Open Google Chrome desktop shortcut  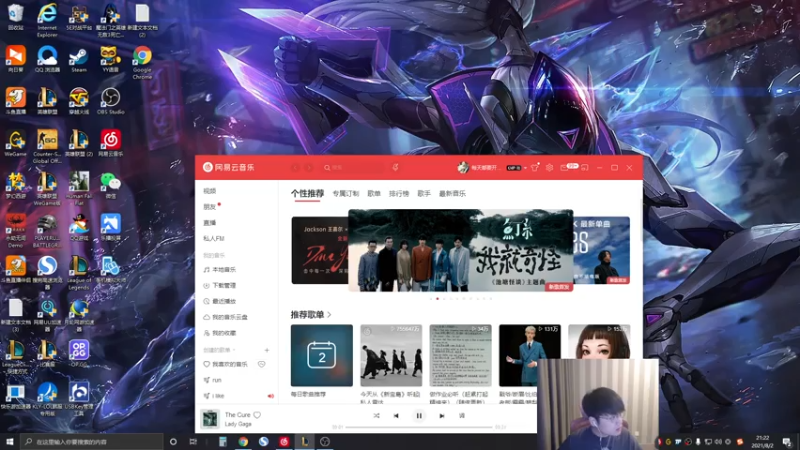pos(142,62)
